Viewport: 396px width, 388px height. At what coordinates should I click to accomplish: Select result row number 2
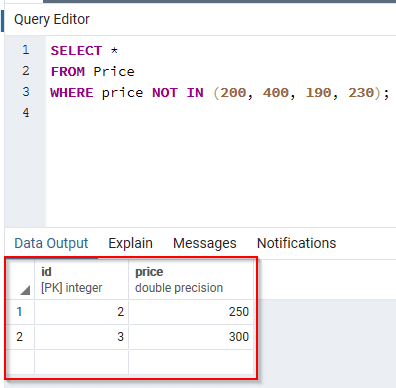(19, 337)
